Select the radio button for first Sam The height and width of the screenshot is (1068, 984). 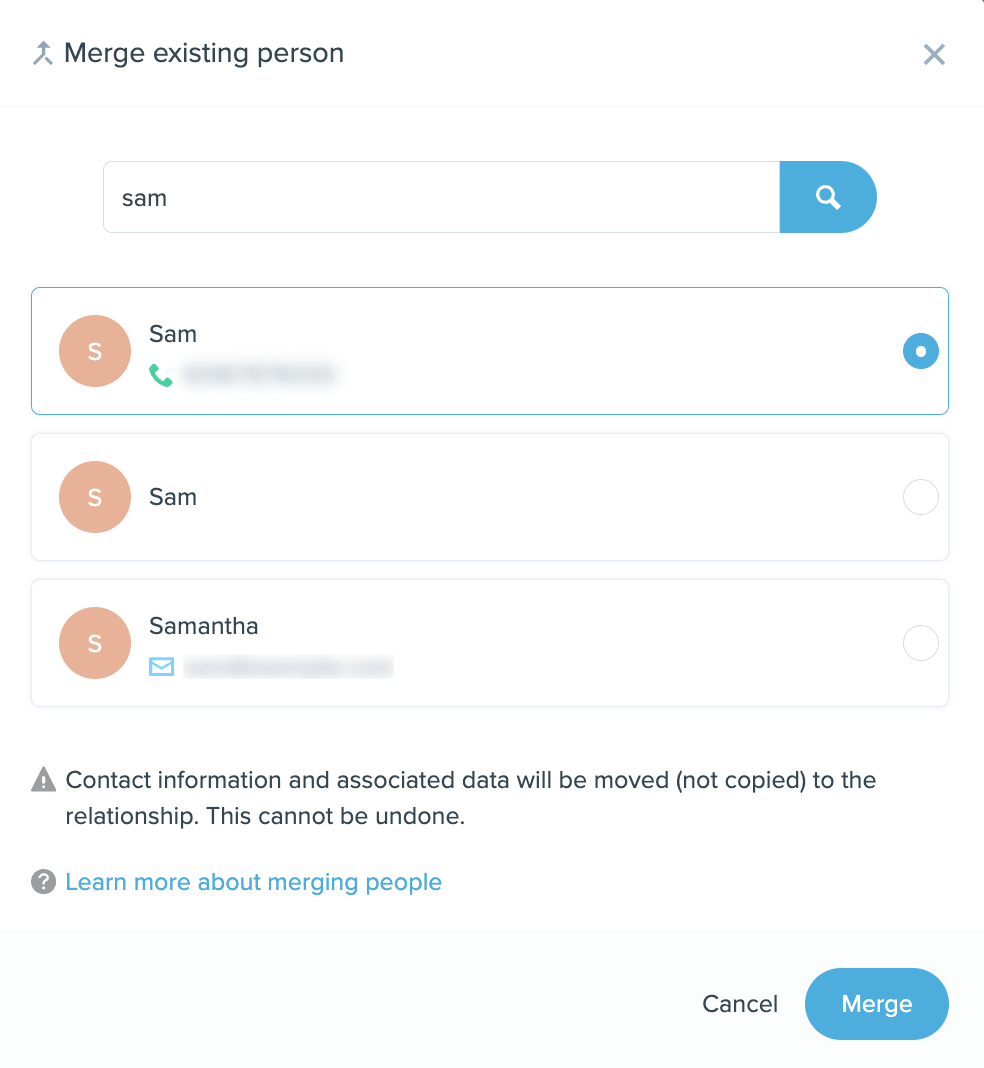tap(920, 351)
